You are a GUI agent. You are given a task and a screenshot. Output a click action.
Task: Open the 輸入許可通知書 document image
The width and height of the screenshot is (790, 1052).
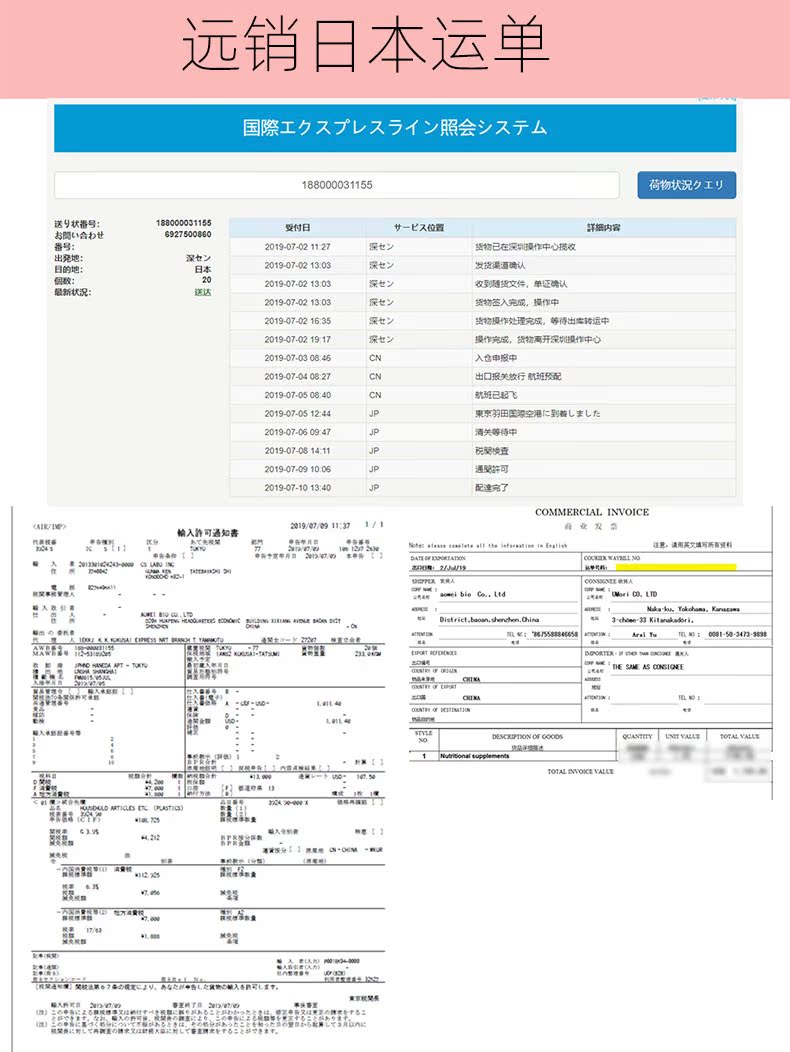click(208, 778)
